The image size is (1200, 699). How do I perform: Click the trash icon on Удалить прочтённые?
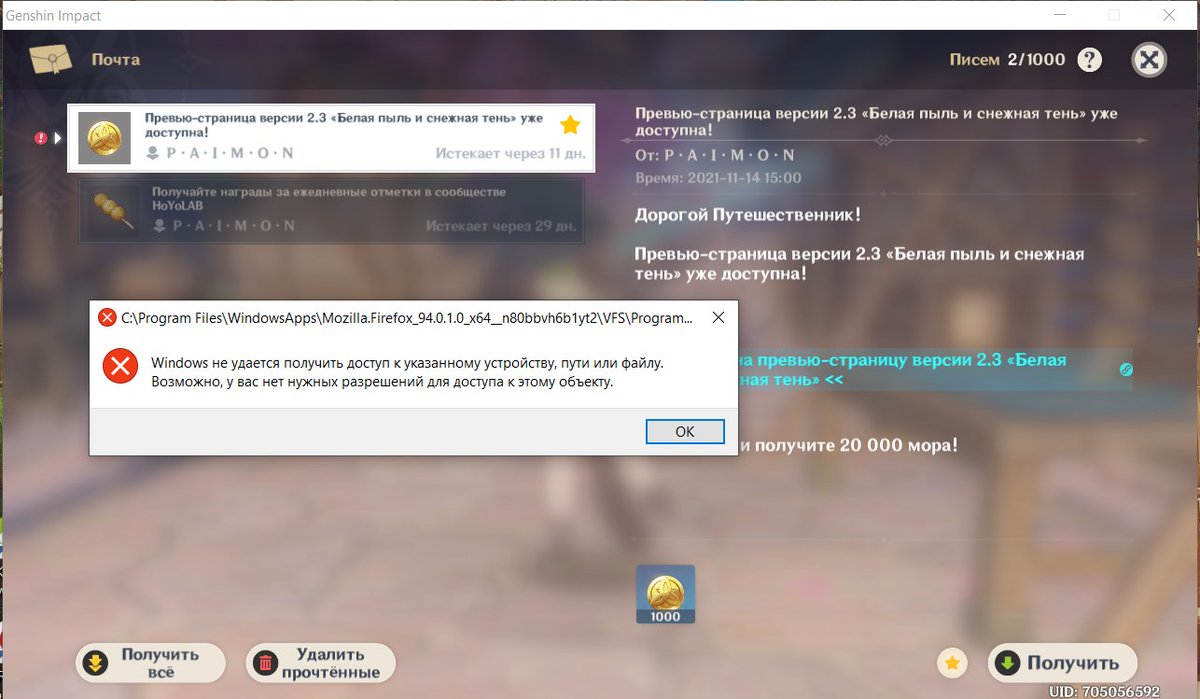266,663
